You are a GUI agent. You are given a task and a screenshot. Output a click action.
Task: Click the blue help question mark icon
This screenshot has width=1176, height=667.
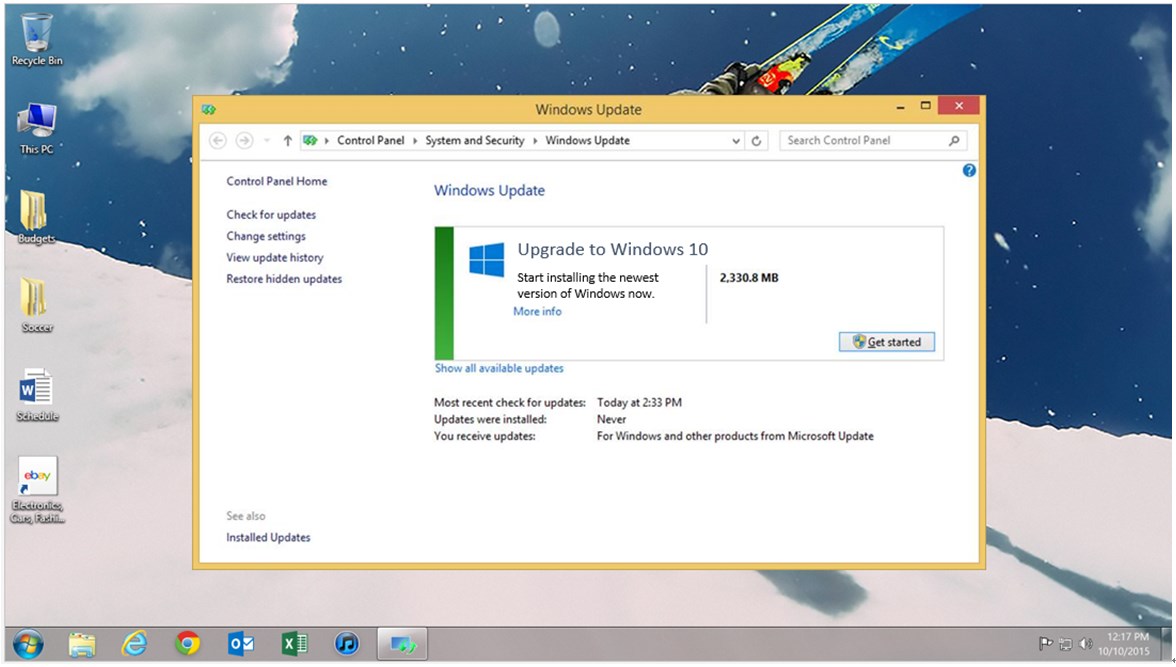(x=969, y=170)
